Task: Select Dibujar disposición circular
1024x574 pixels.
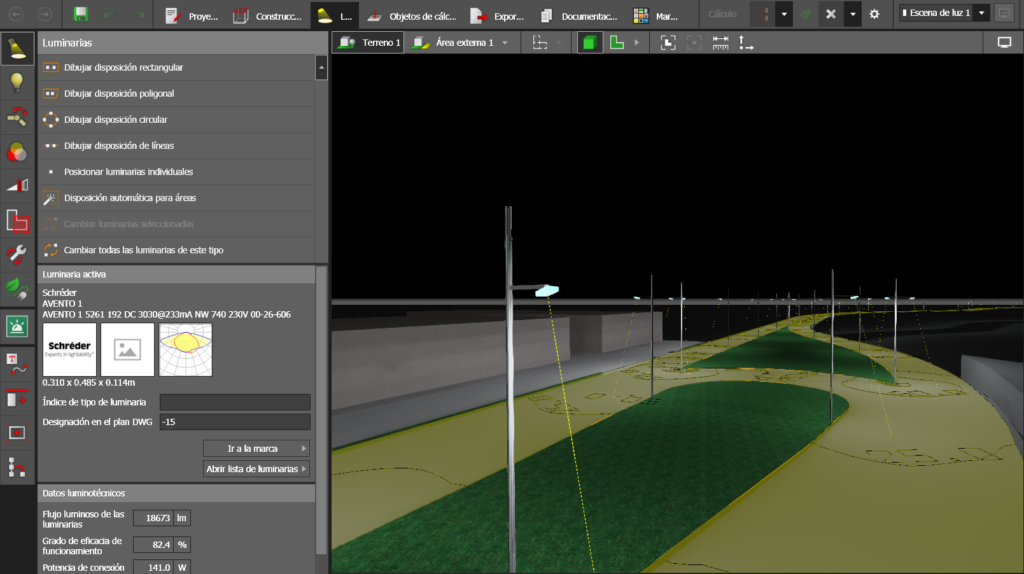Action: pos(115,120)
